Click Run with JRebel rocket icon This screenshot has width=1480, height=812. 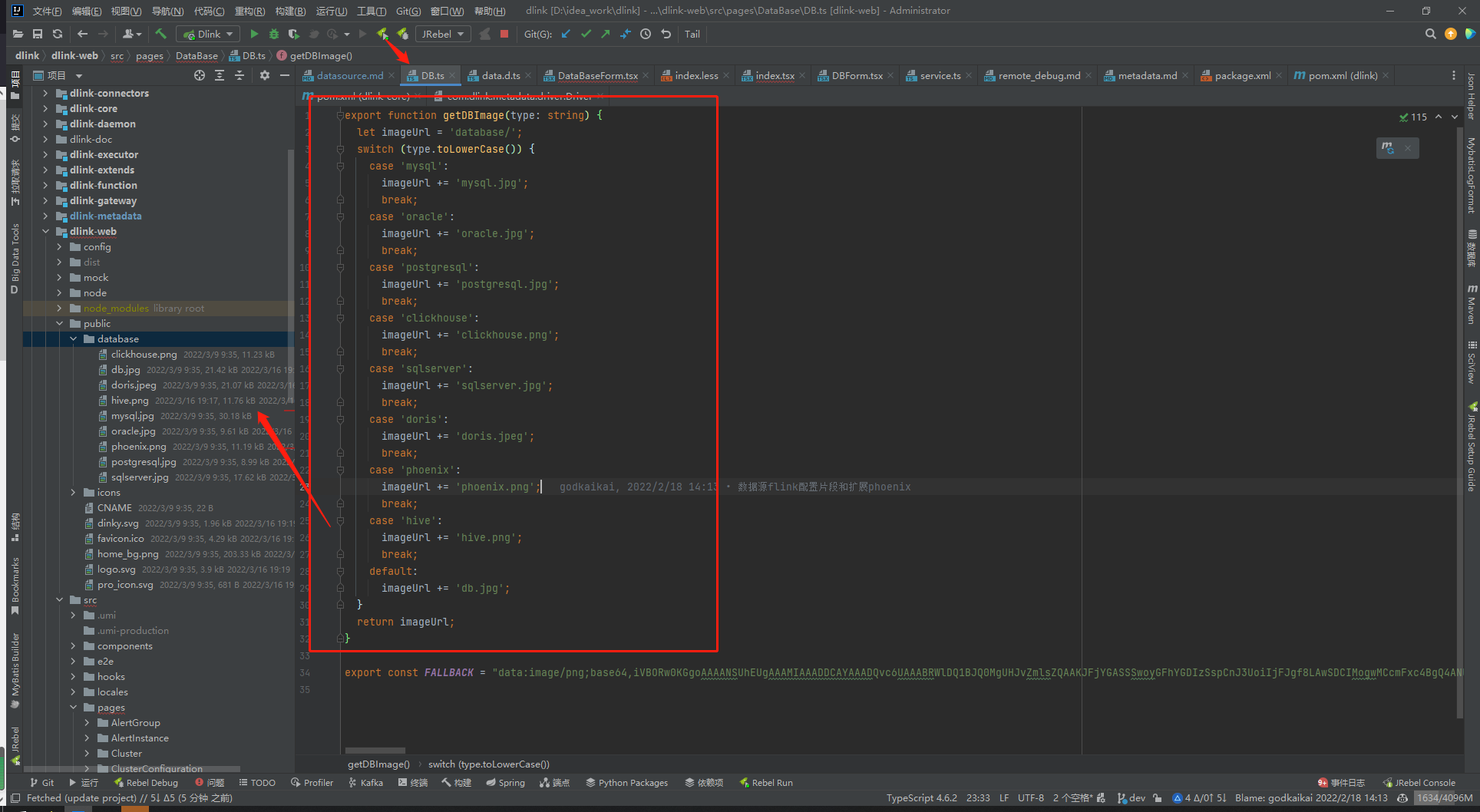coord(382,34)
